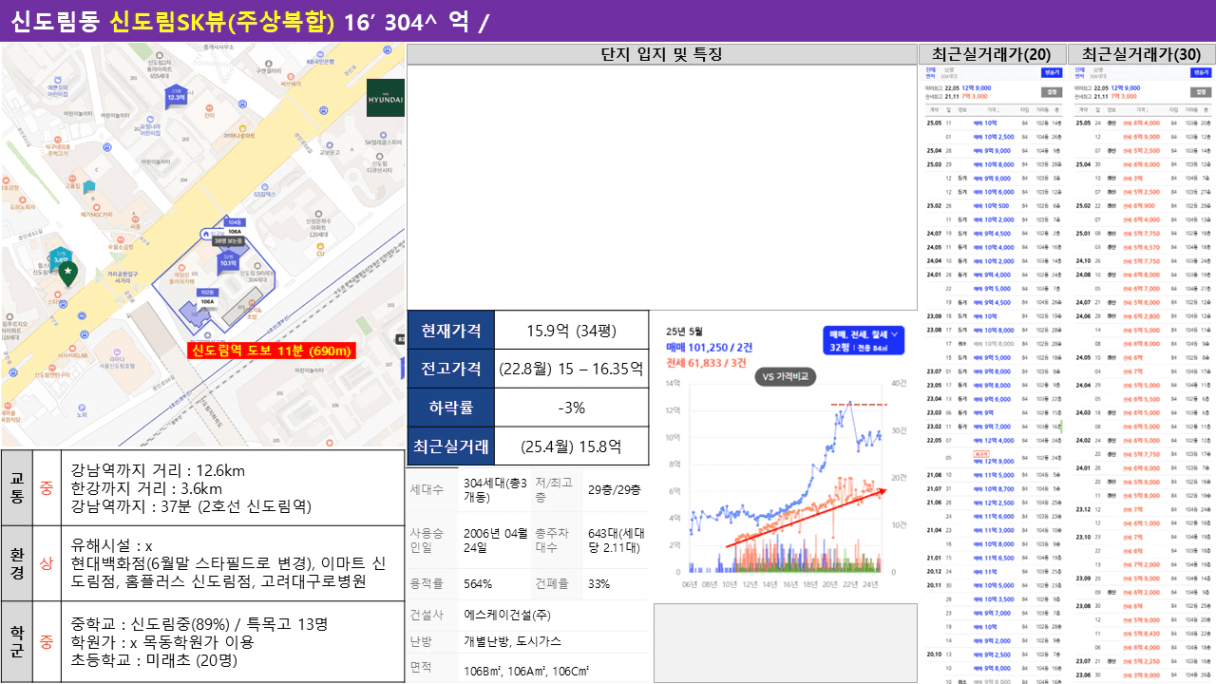Click the 643대(세대당 2.11대) parking value
The height and width of the screenshot is (684, 1216).
(x=615, y=541)
